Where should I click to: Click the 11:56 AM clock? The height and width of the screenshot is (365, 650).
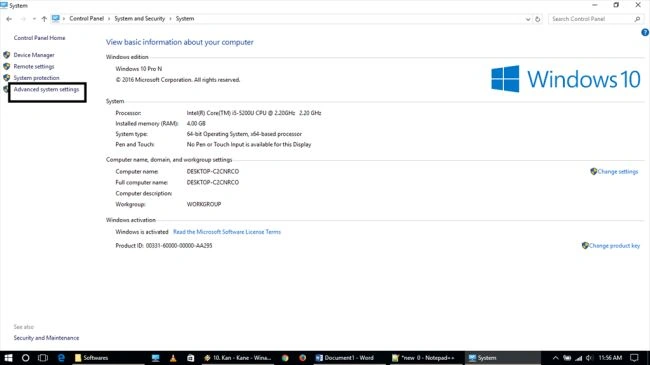point(610,358)
